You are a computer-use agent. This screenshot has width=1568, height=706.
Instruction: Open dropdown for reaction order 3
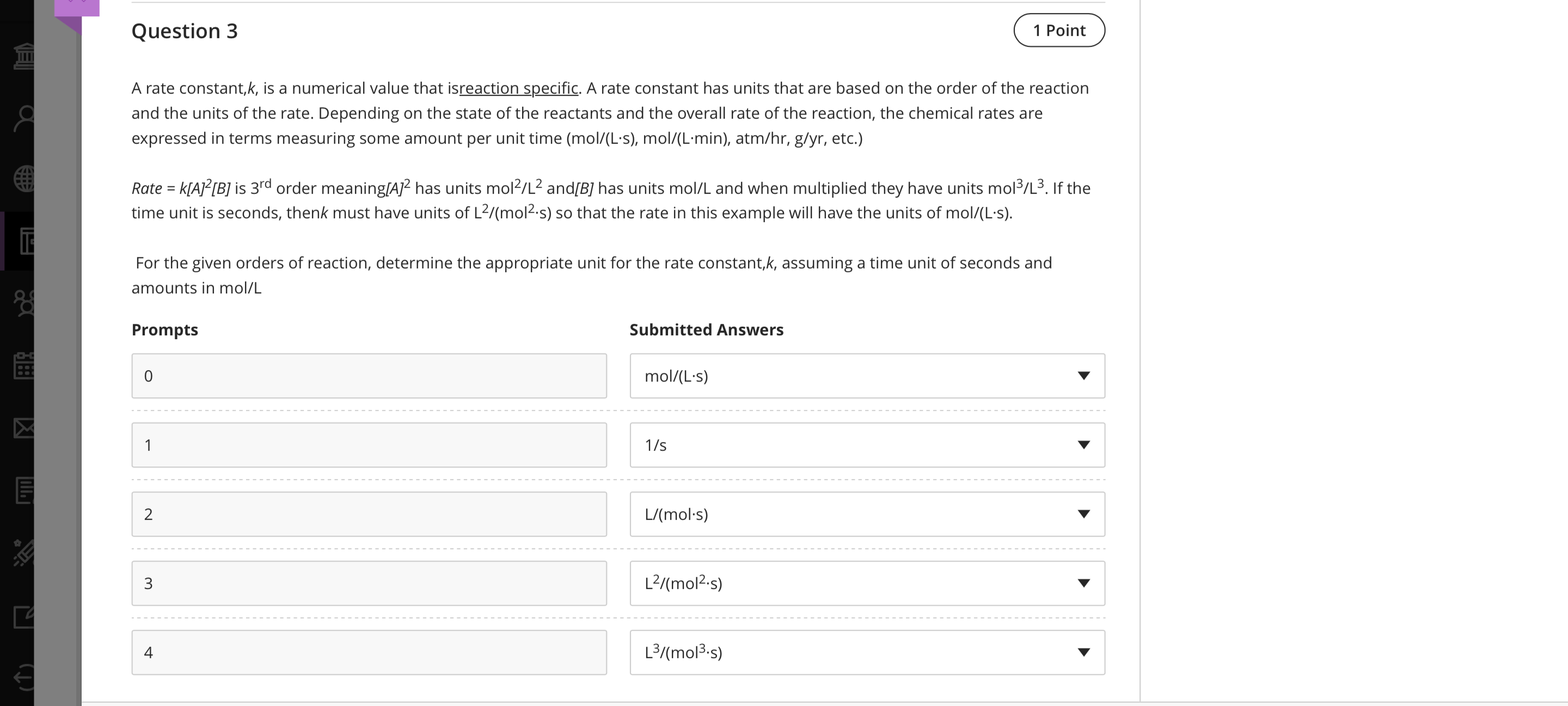[867, 583]
